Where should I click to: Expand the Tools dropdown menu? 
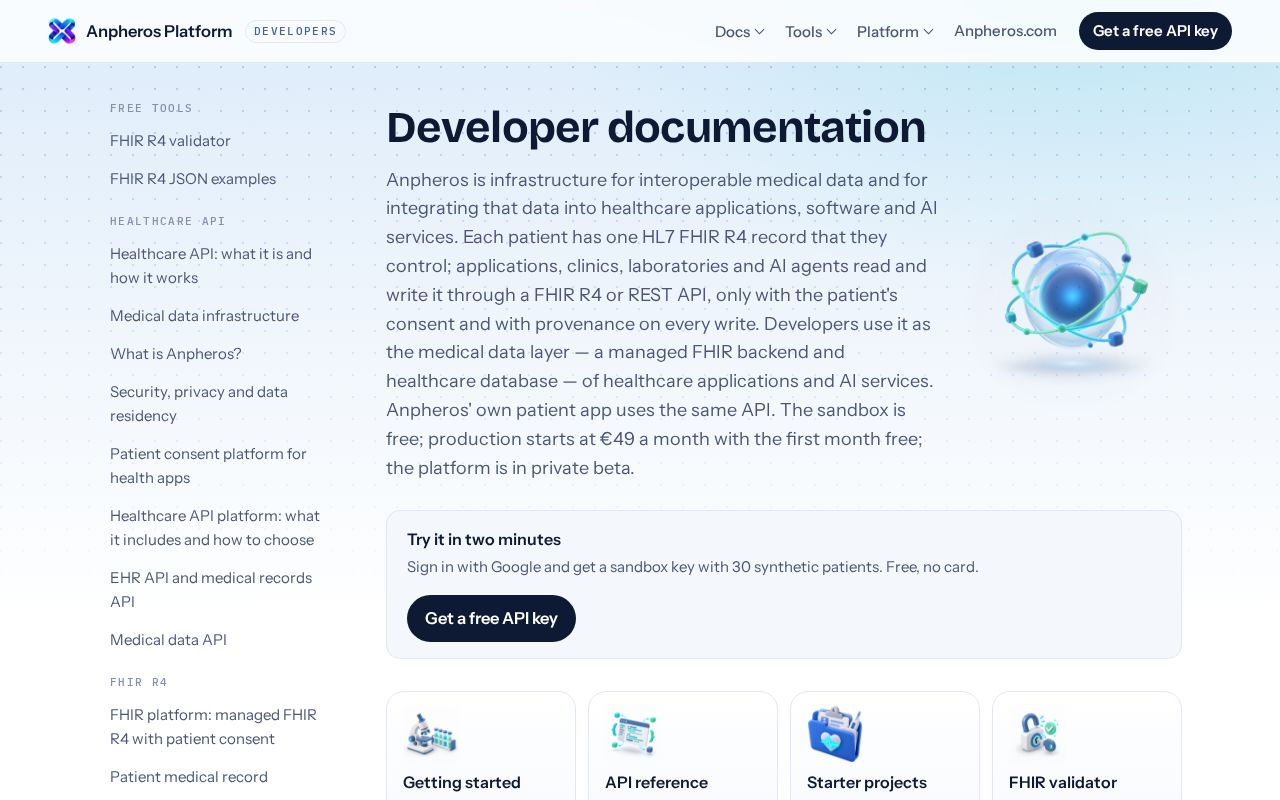coord(811,31)
